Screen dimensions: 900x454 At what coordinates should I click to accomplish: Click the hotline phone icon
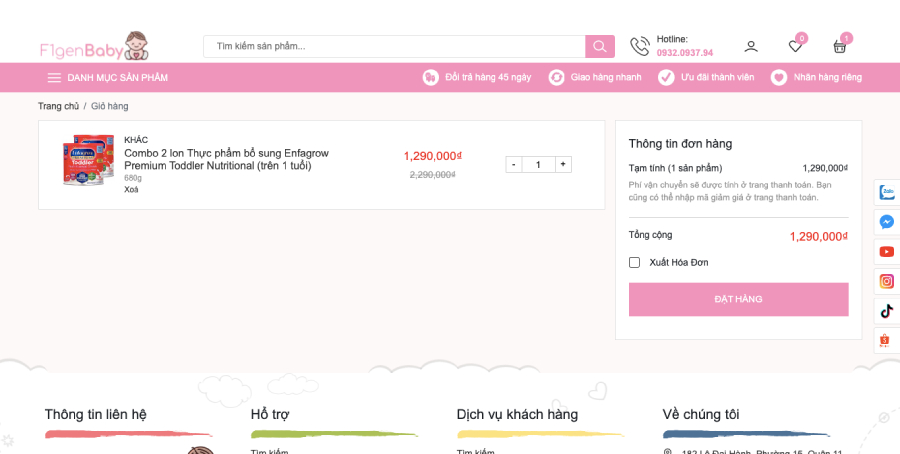coord(639,46)
